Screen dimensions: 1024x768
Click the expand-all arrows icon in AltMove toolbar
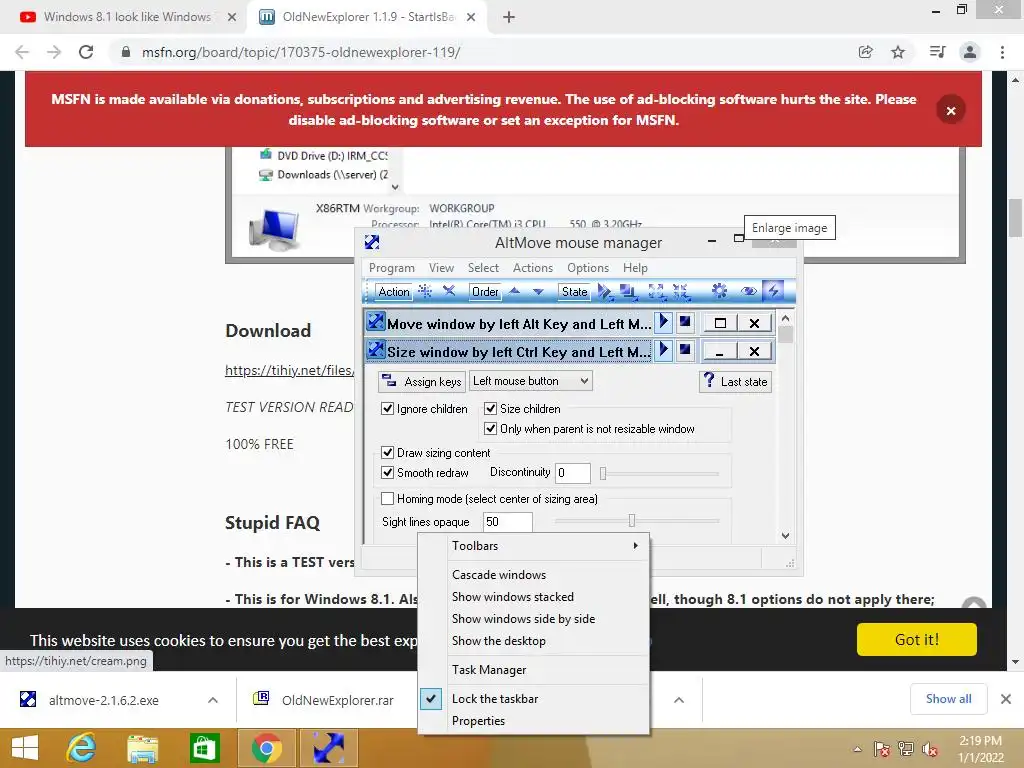pyautogui.click(x=656, y=292)
